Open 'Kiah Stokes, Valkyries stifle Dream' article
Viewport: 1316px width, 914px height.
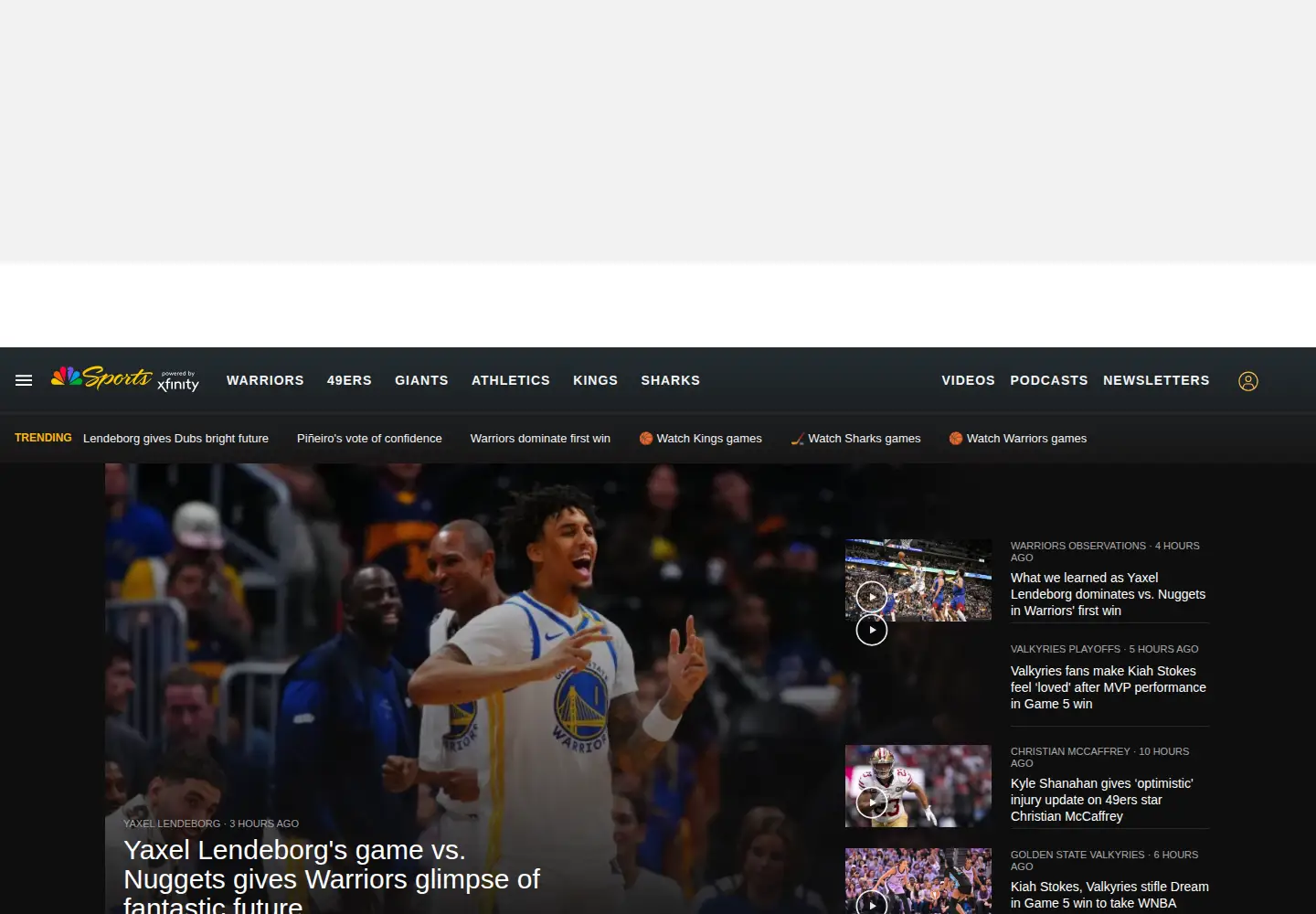click(x=1109, y=895)
